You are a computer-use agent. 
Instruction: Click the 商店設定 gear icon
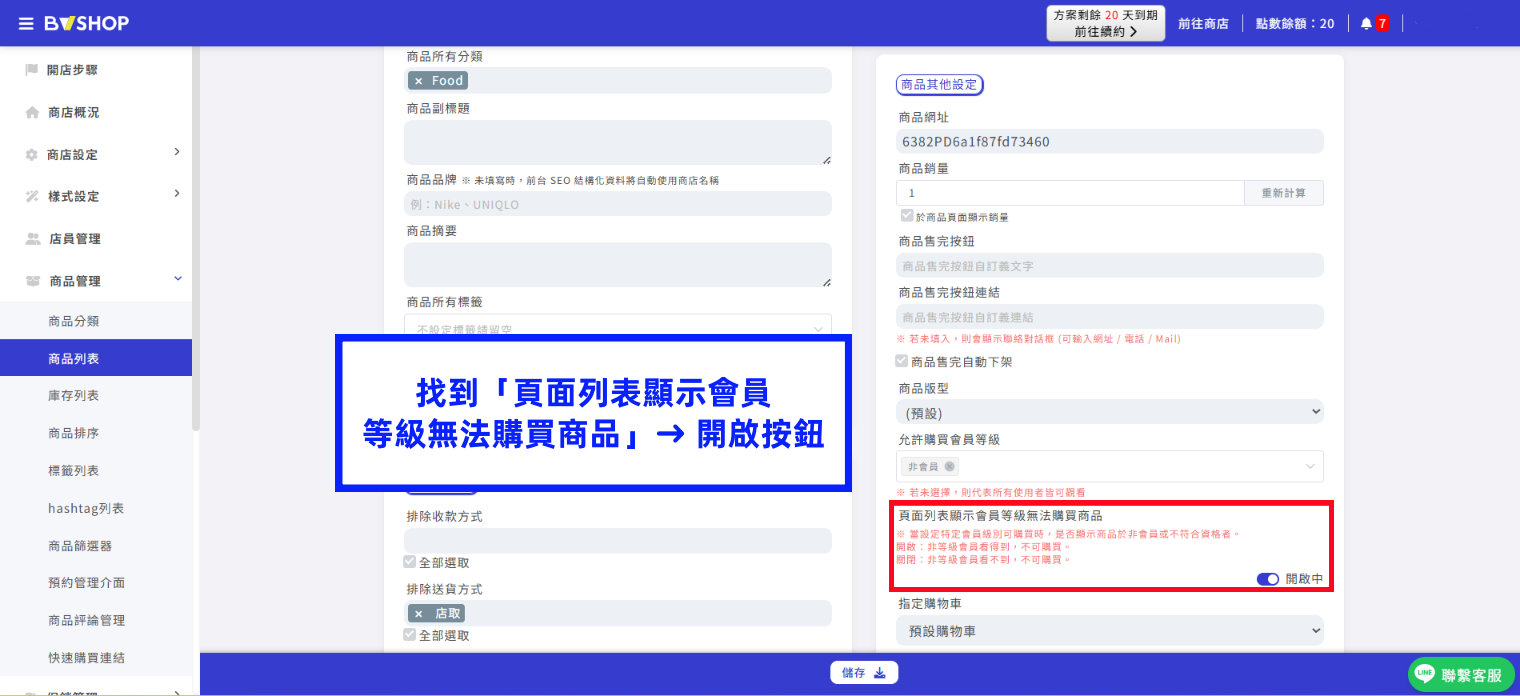[x=32, y=154]
